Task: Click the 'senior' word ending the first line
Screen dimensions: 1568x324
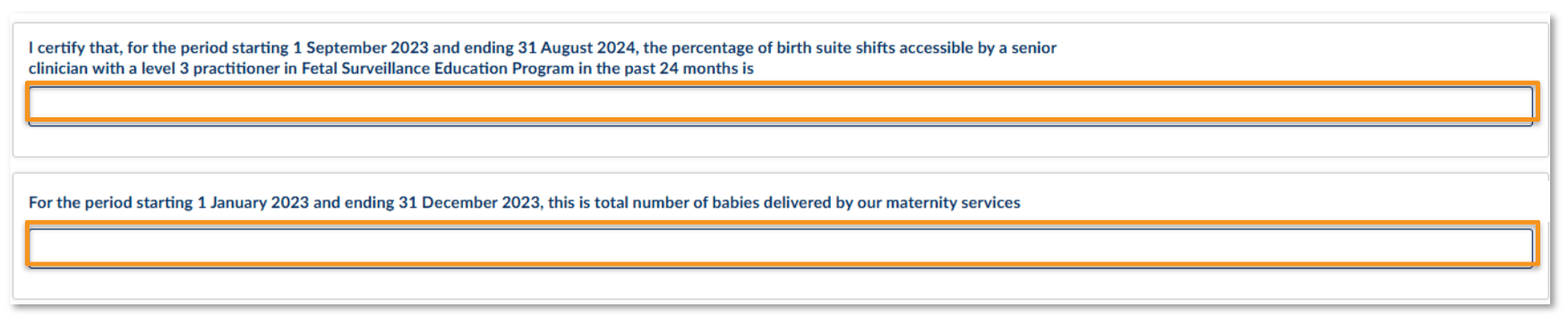Action: [x=1034, y=48]
